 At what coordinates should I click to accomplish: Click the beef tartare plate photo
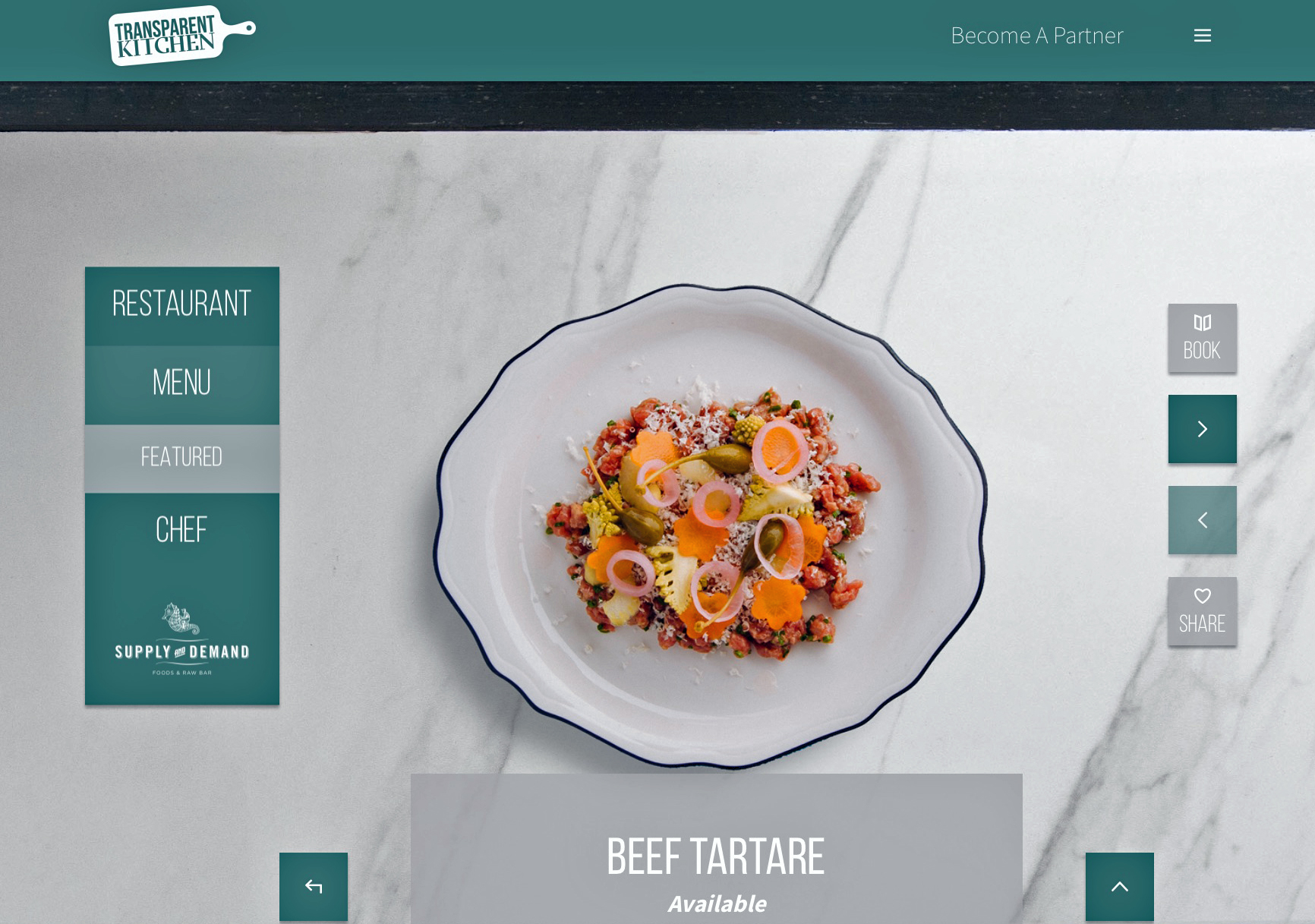pos(710,526)
